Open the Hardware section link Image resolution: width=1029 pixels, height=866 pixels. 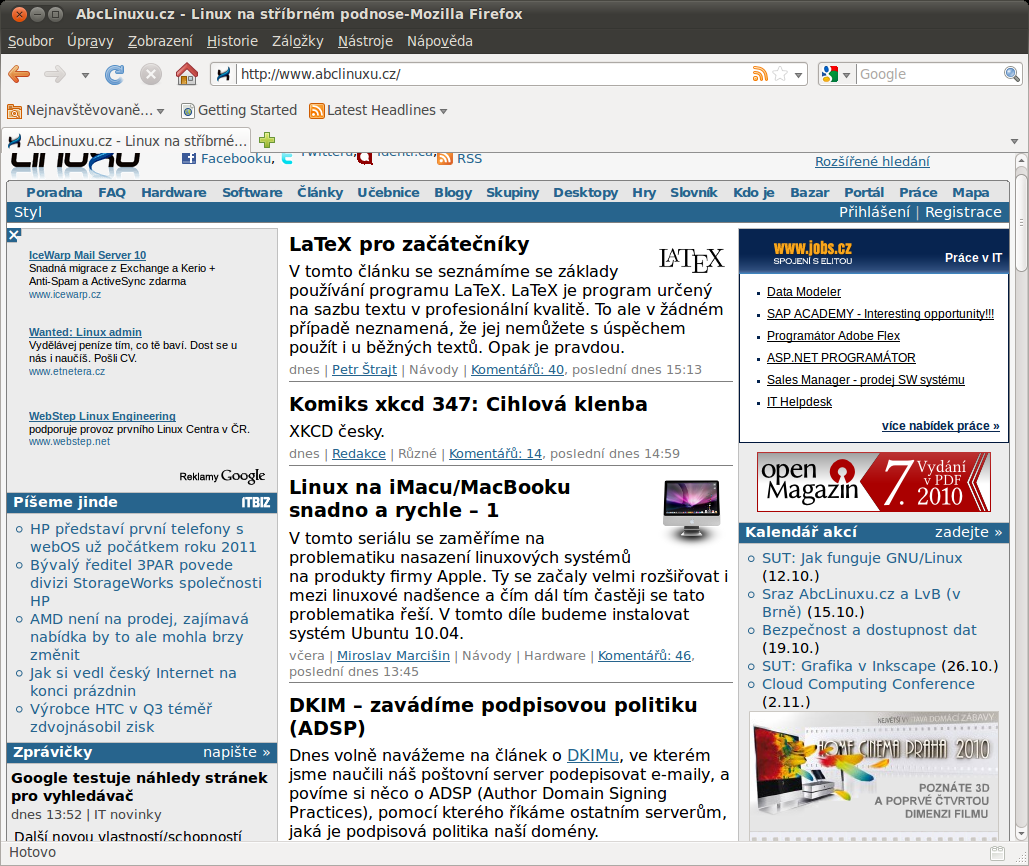point(174,192)
